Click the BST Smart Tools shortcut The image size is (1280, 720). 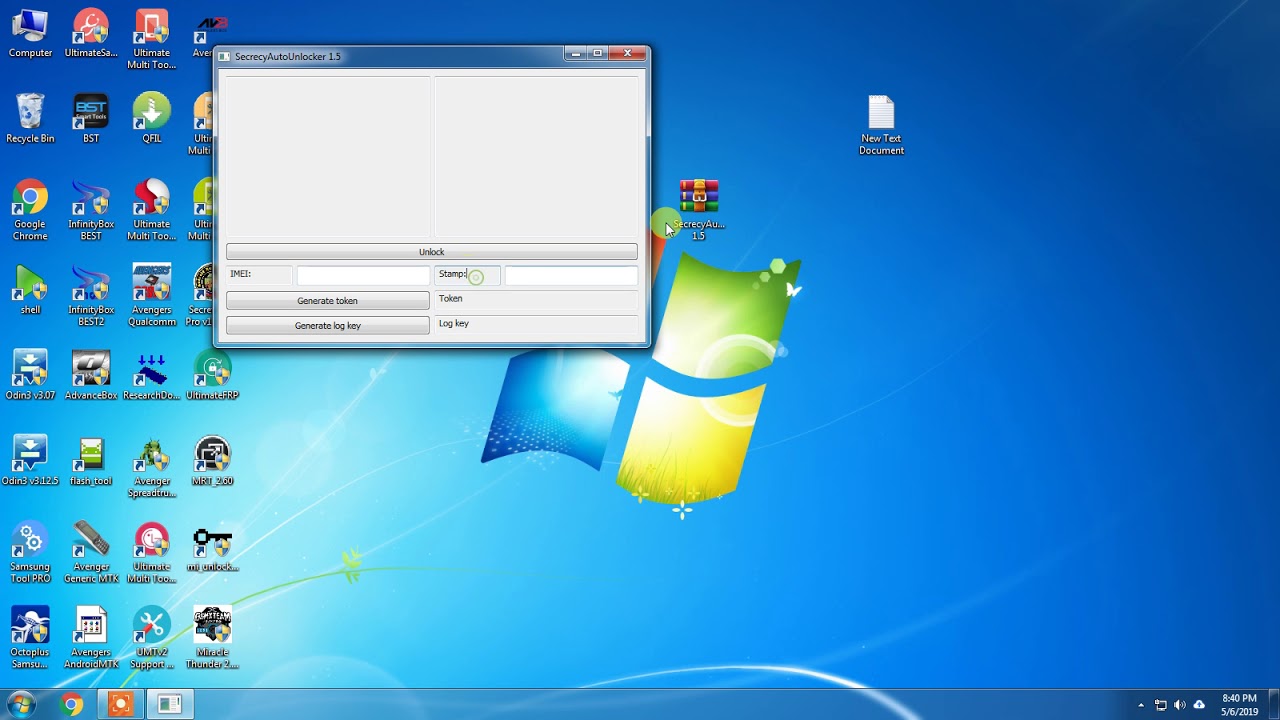pos(91,119)
